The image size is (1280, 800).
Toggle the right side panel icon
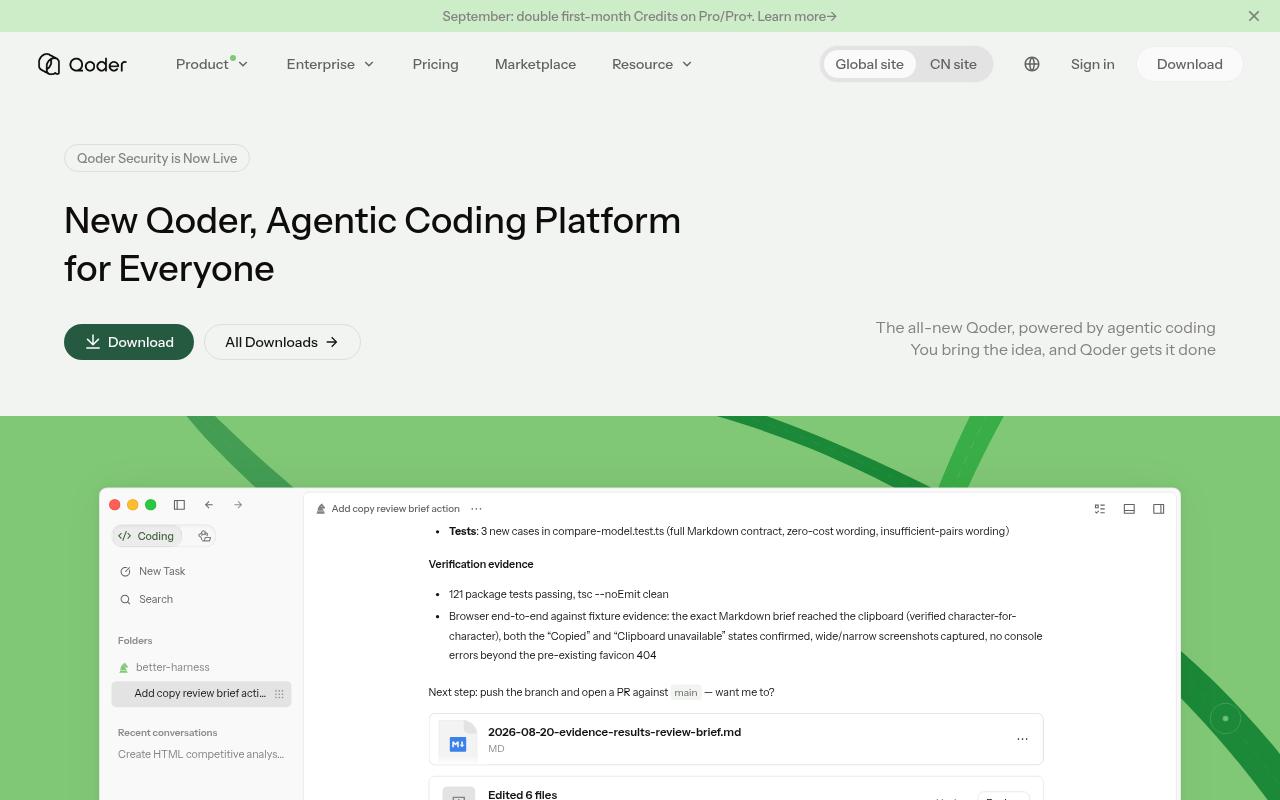pyautogui.click(x=1158, y=509)
